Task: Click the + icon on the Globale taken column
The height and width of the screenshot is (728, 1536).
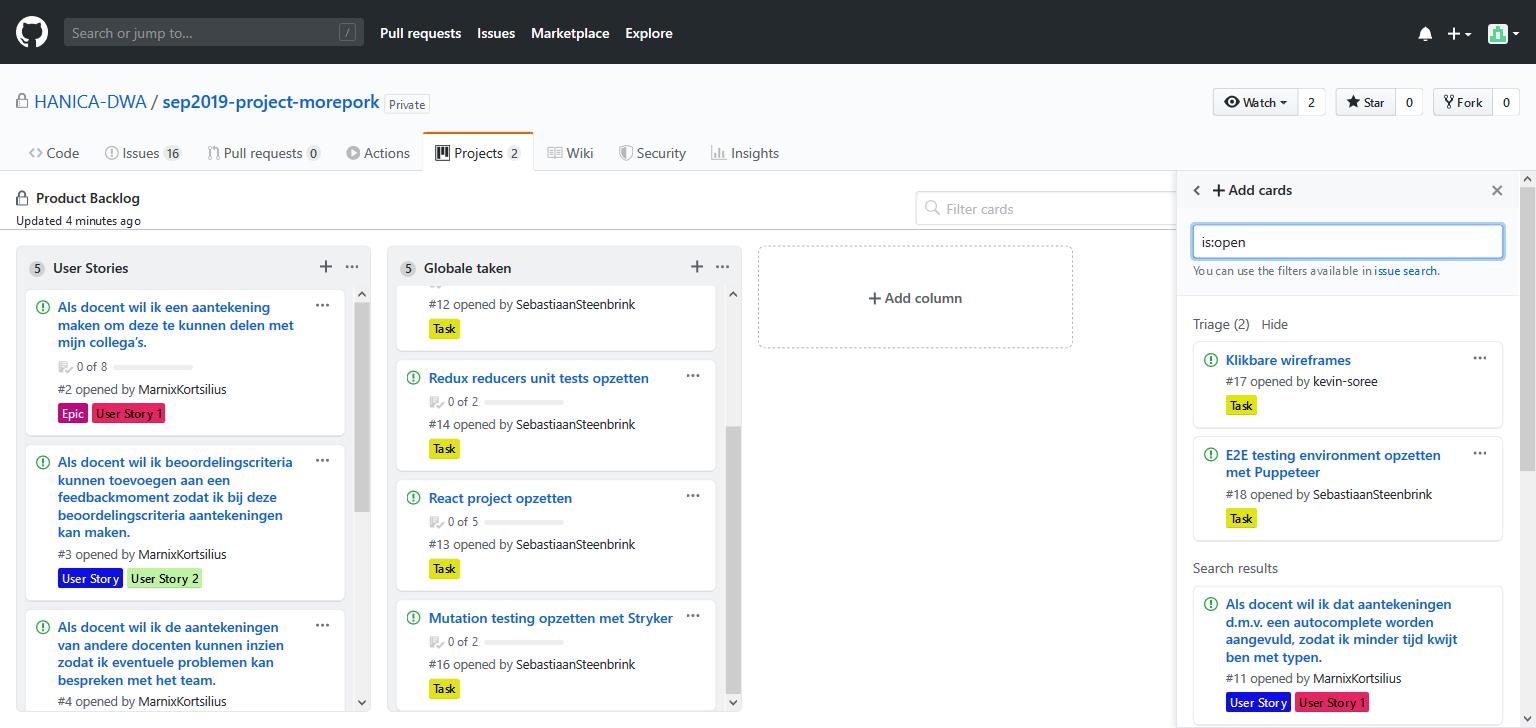Action: [696, 267]
